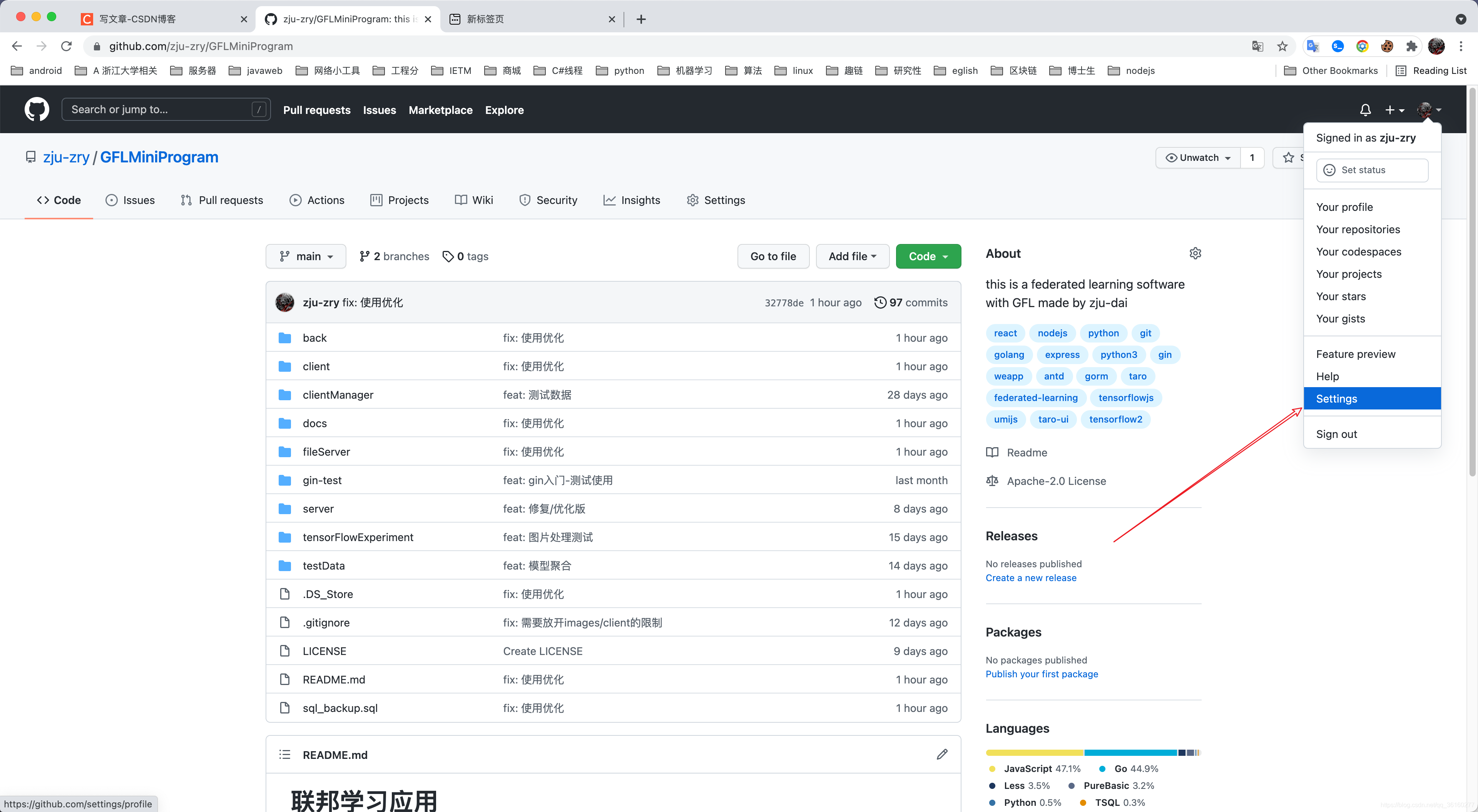The width and height of the screenshot is (1478, 812).
Task: Open Pull requests in top navigation
Action: (x=317, y=110)
